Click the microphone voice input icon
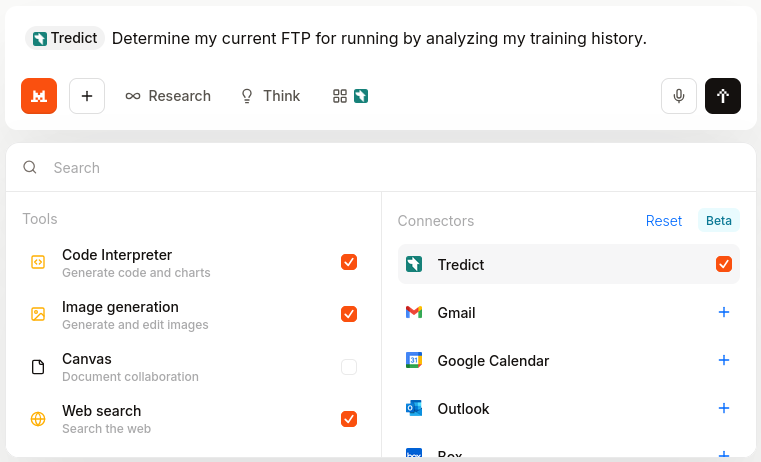Image resolution: width=761 pixels, height=462 pixels. click(x=679, y=96)
